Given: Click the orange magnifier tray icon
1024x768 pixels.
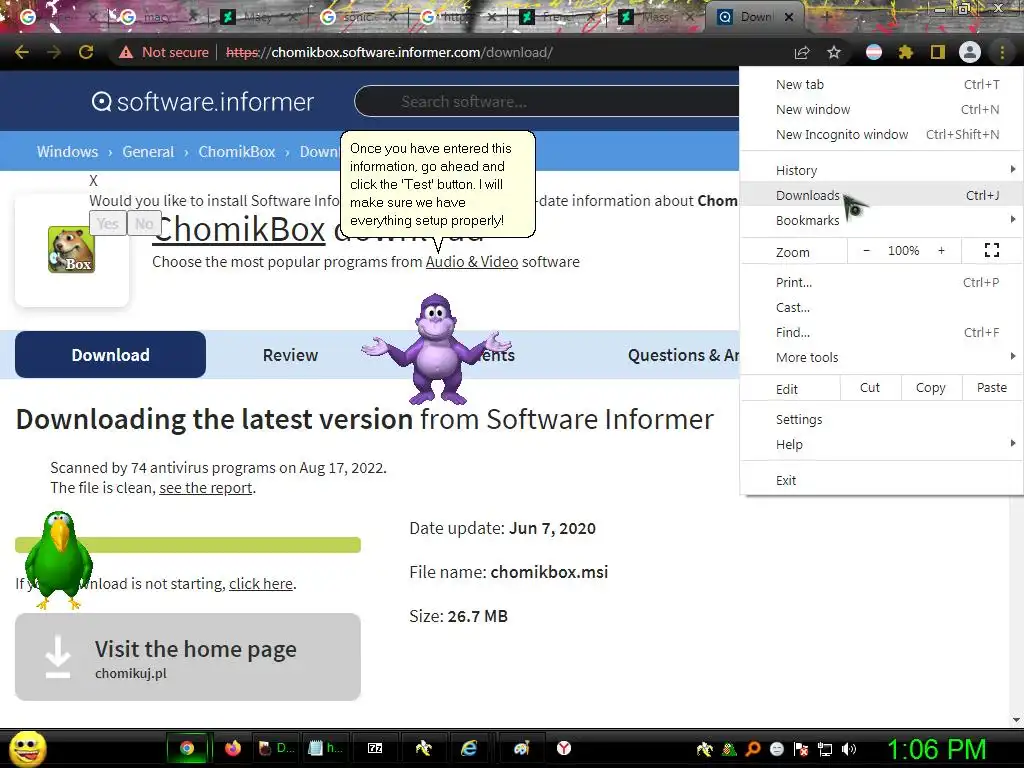Looking at the screenshot, I should point(753,749).
